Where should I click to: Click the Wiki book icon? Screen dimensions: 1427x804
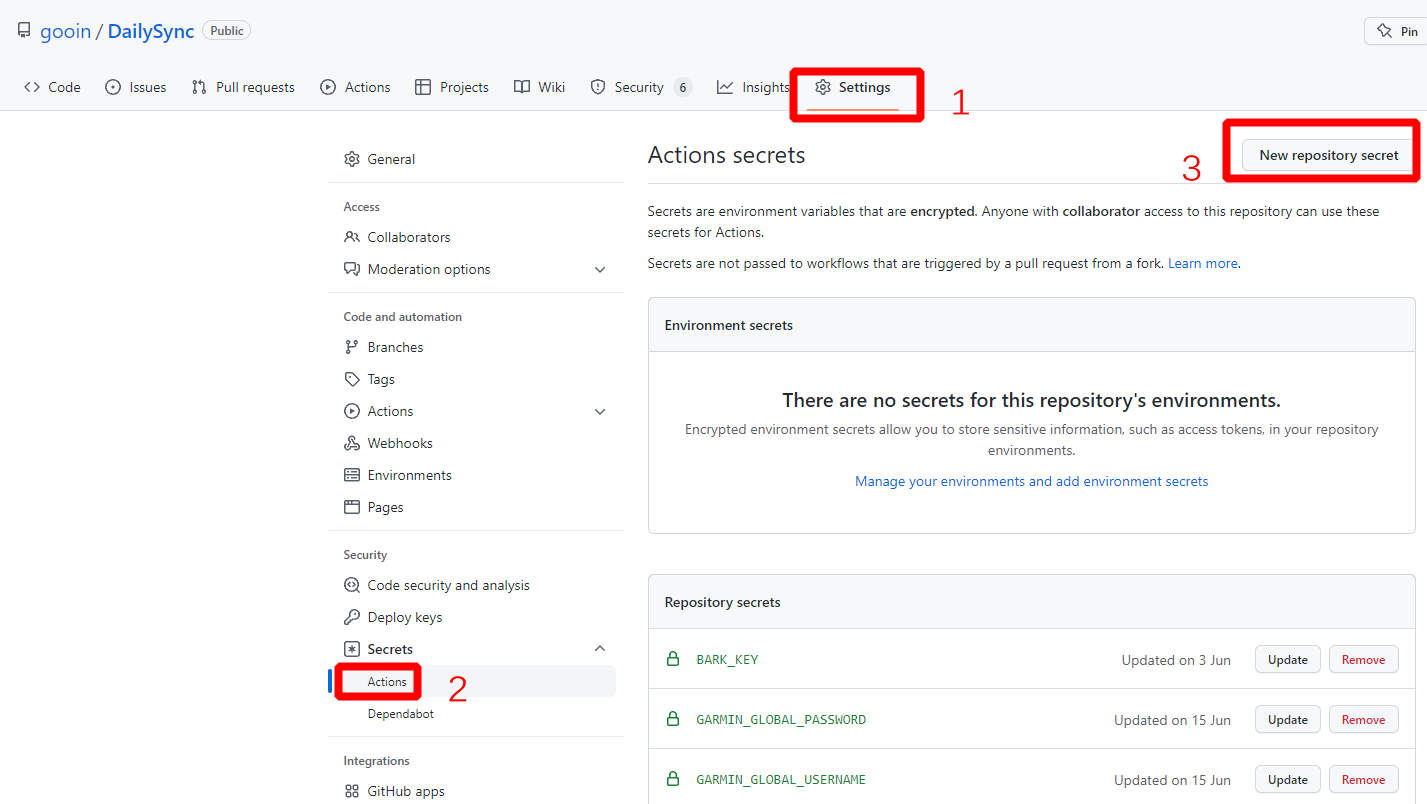click(522, 87)
